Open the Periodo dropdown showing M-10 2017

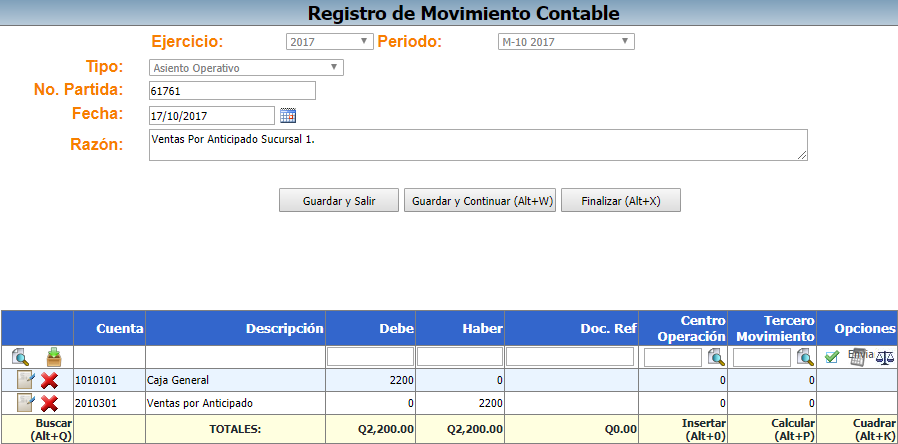click(566, 42)
